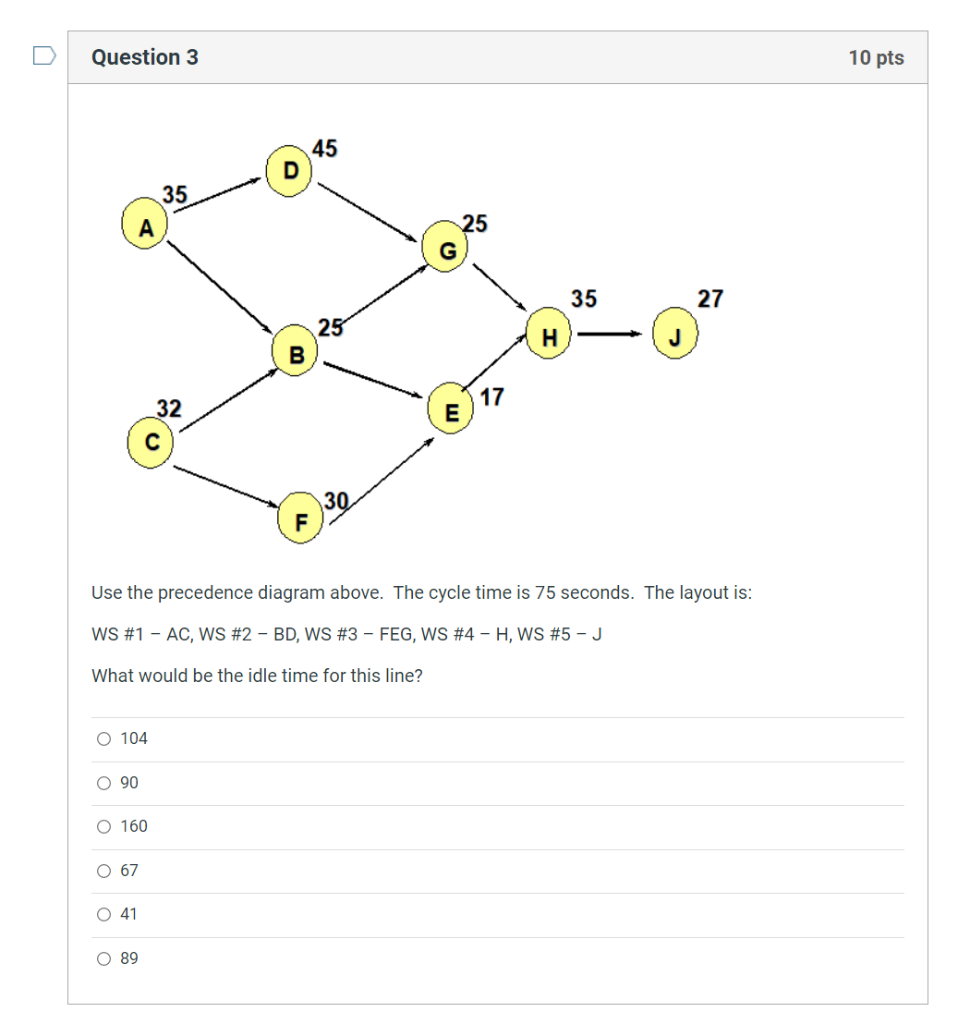Select the answer option 90
The image size is (958, 1024).
point(104,783)
